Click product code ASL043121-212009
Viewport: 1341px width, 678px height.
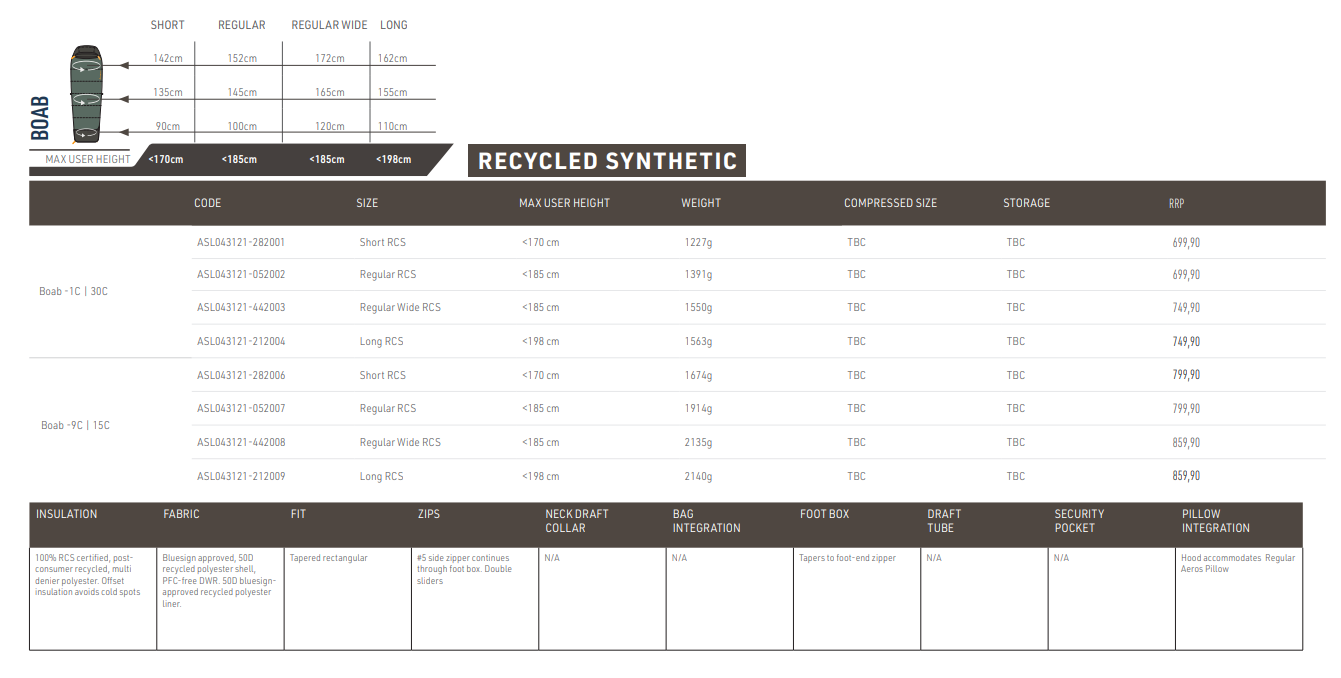point(241,476)
